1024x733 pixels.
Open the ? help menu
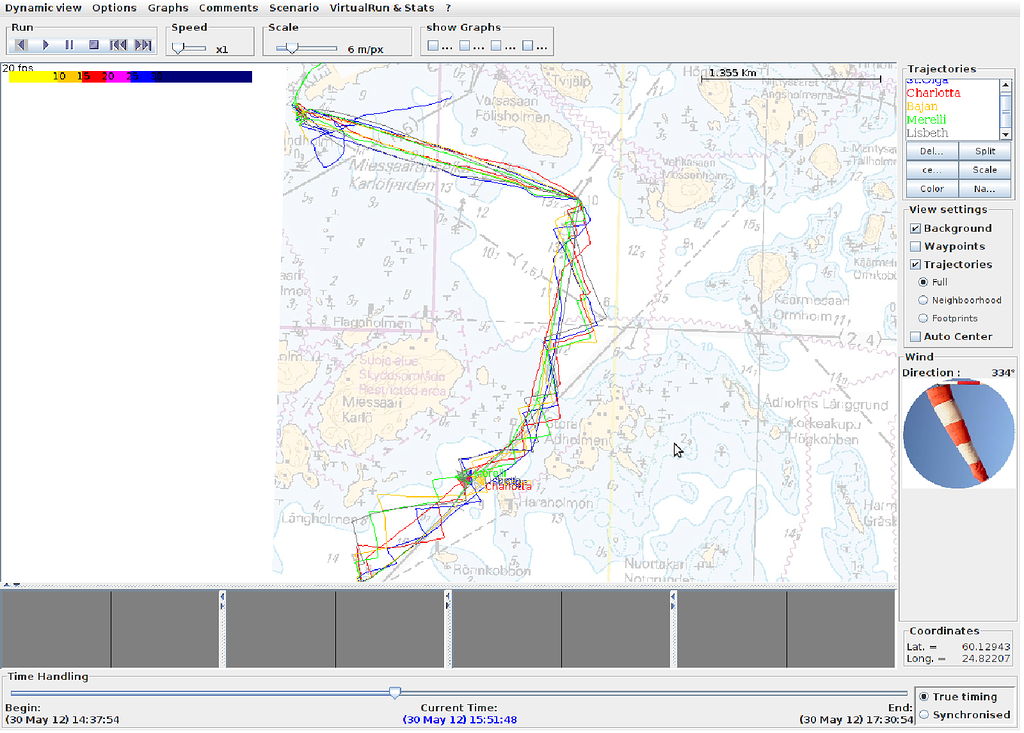[448, 8]
